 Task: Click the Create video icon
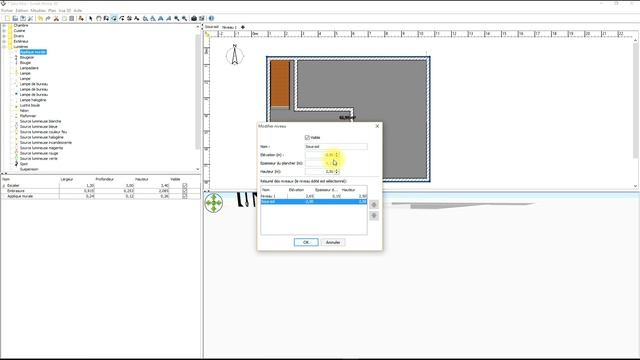202,18
